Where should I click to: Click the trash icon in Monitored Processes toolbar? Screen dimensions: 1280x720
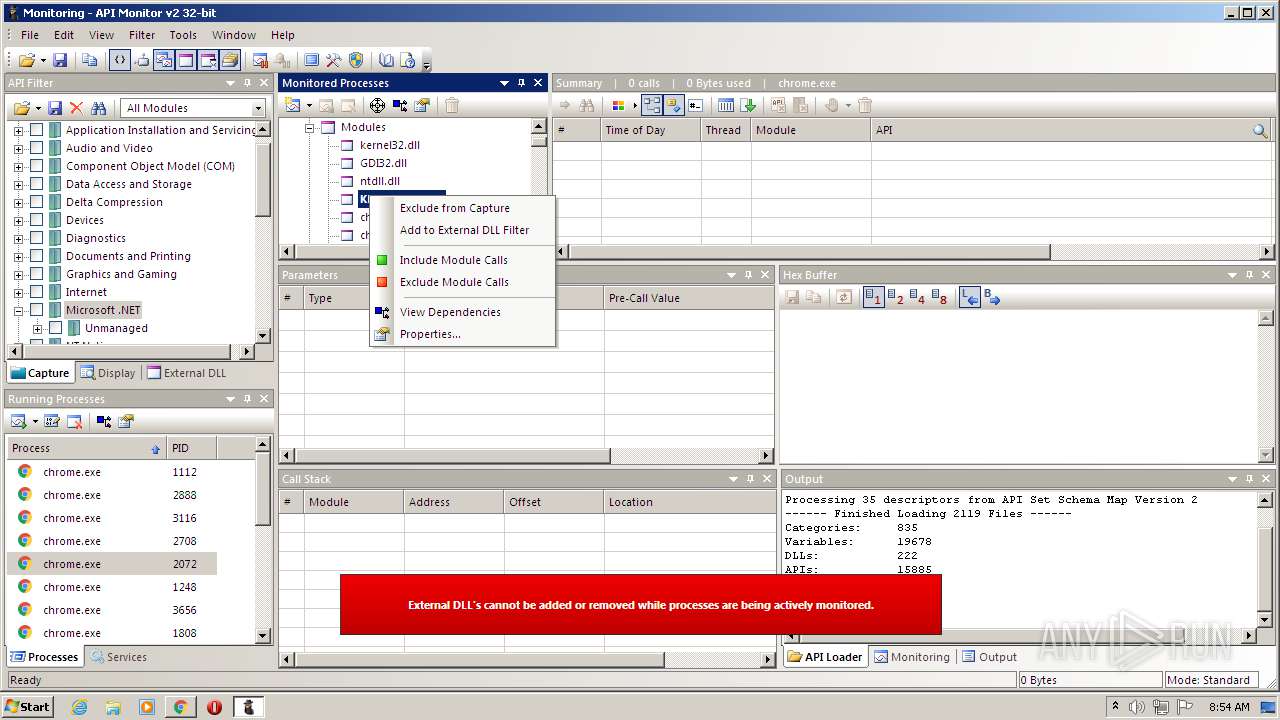[x=452, y=105]
